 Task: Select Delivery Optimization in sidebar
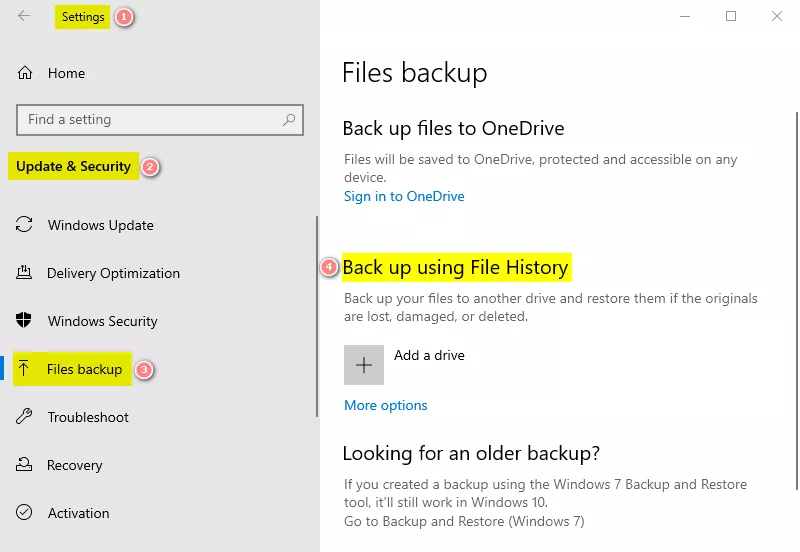click(113, 273)
